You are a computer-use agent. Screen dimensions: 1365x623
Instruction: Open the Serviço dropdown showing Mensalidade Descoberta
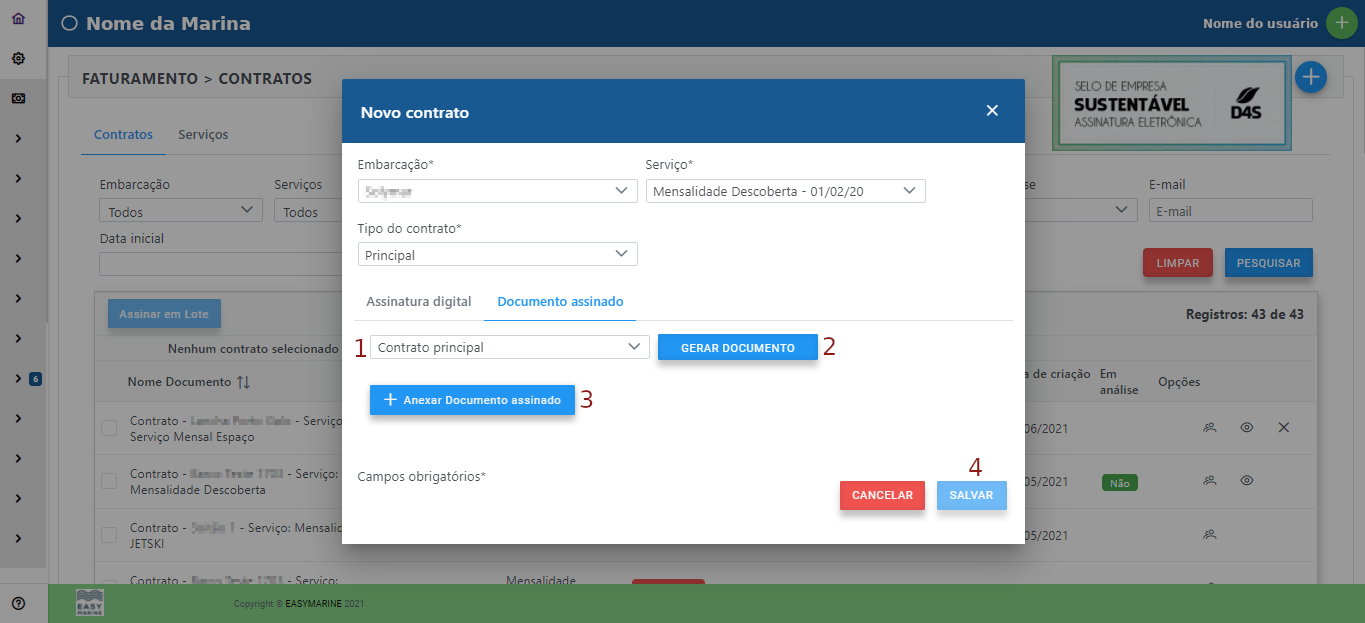[x=785, y=190]
